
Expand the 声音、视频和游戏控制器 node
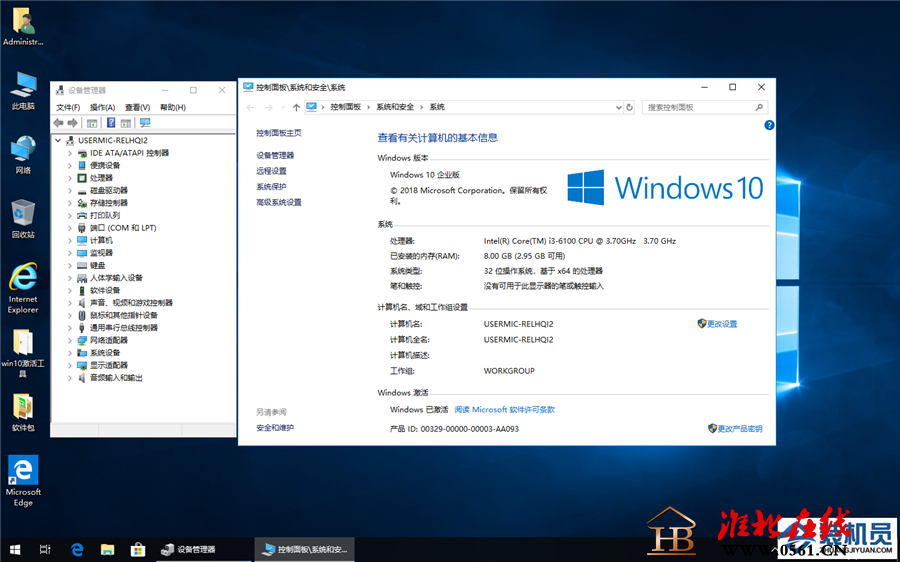[70, 303]
